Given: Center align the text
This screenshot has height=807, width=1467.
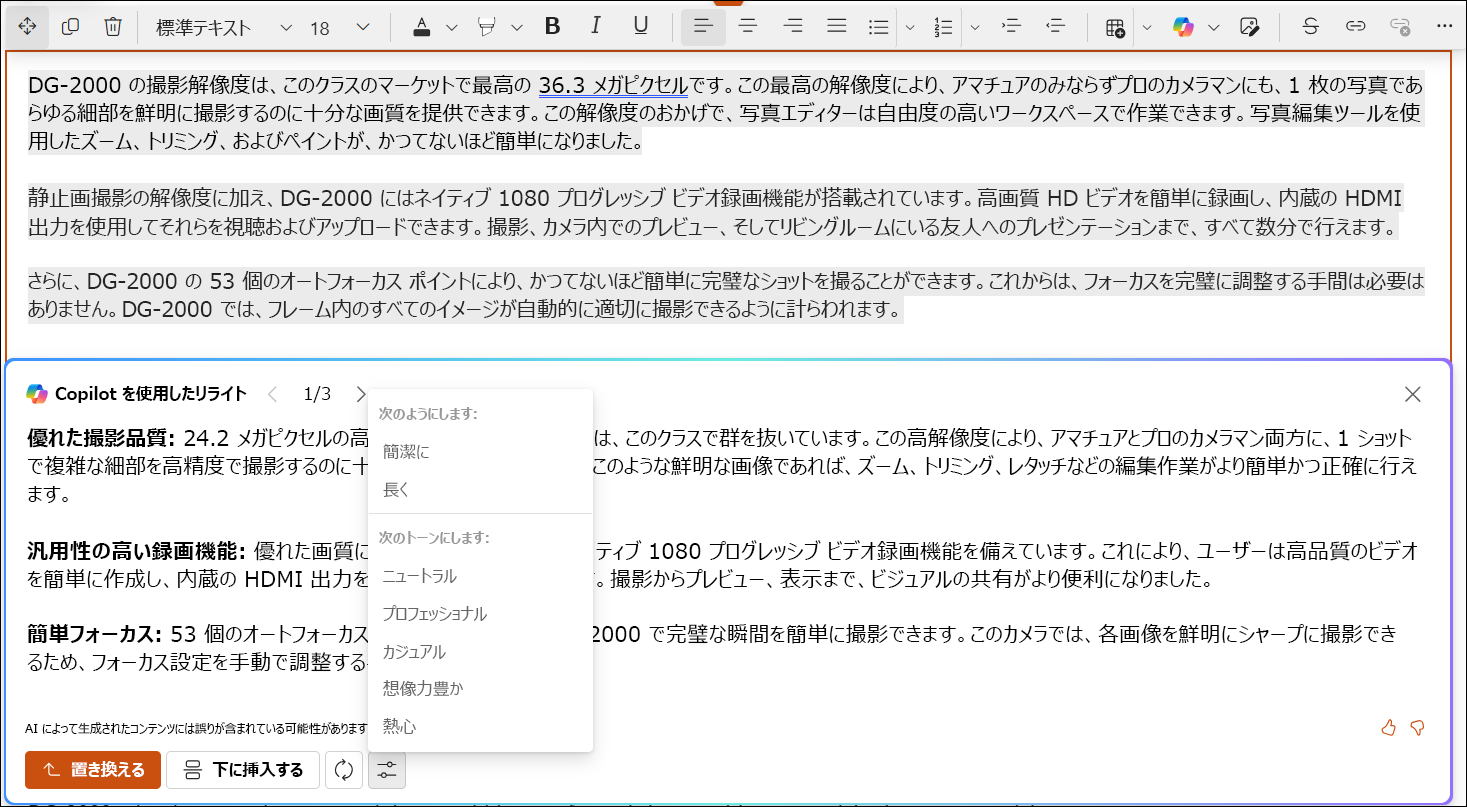Looking at the screenshot, I should click(x=748, y=27).
